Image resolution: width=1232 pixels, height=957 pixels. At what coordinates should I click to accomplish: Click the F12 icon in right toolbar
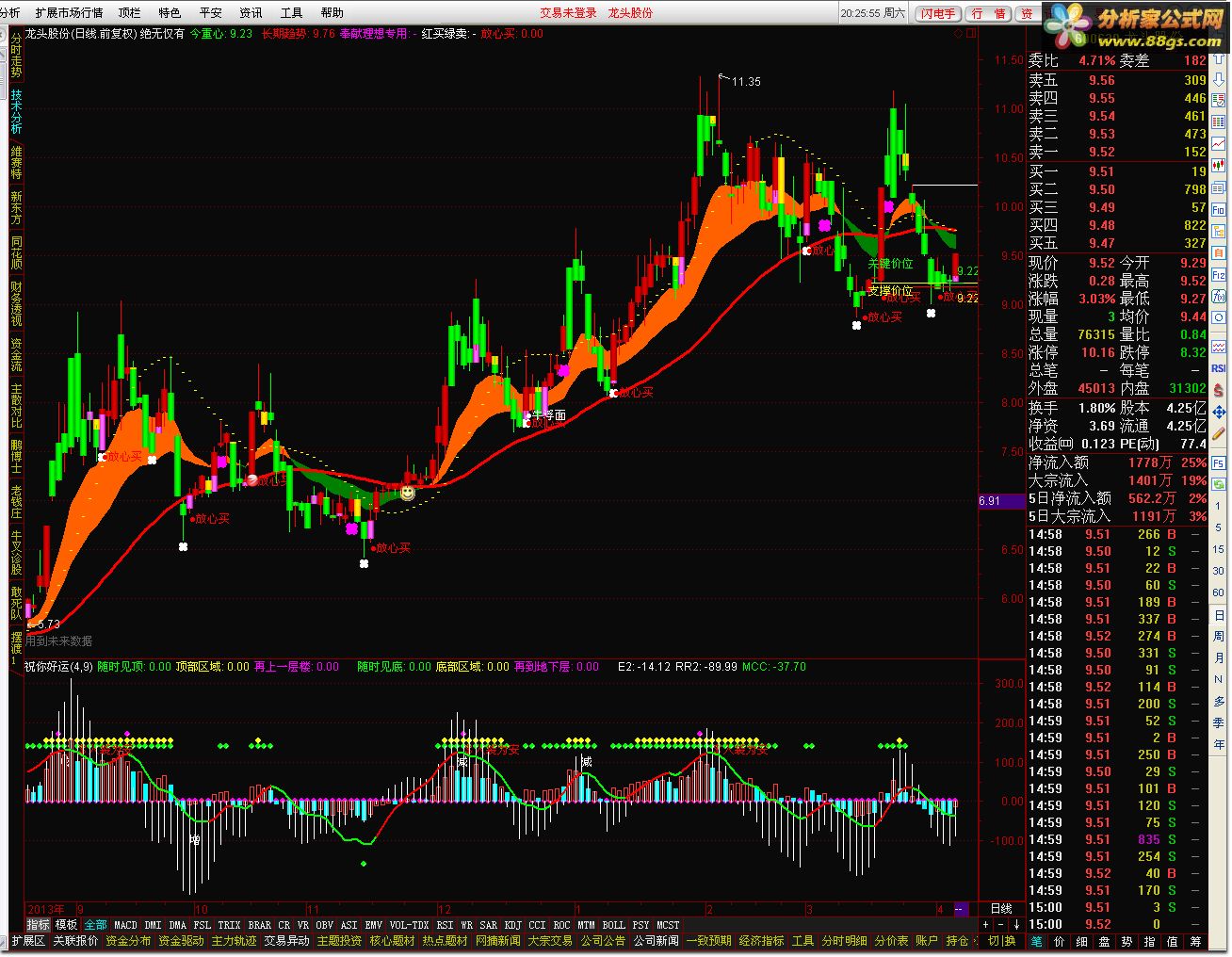coord(1218,274)
